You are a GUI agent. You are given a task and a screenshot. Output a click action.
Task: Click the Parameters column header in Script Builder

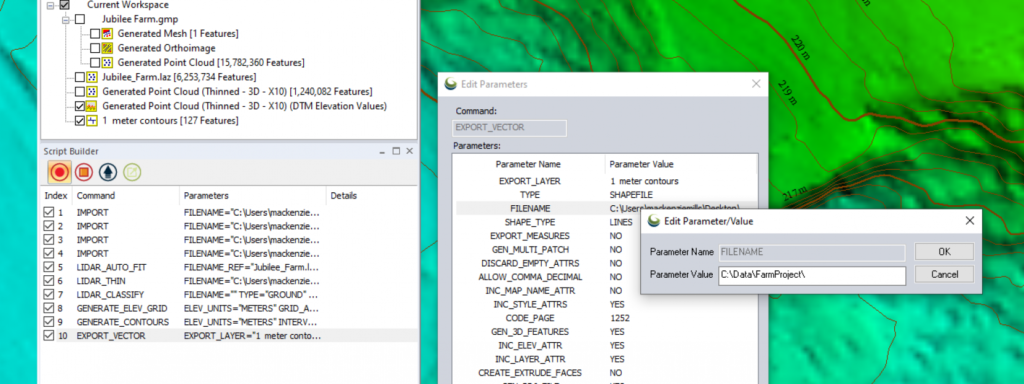click(x=252, y=196)
